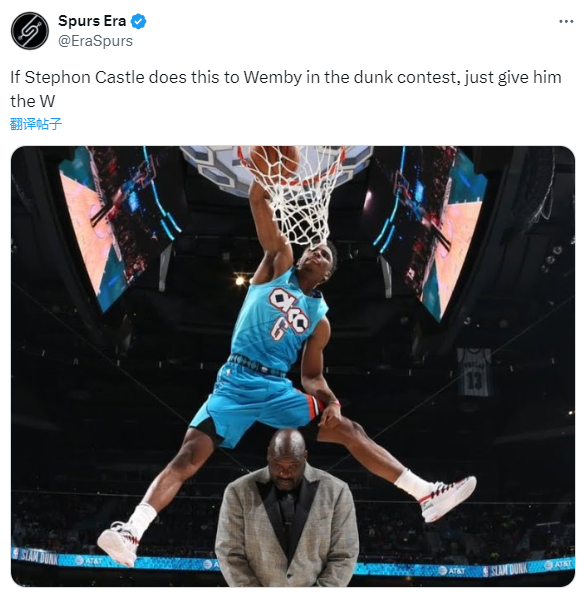Click the SLAM DUNK sign at bottom right
Viewport: 586px width, 592px height.
pyautogui.click(x=508, y=569)
